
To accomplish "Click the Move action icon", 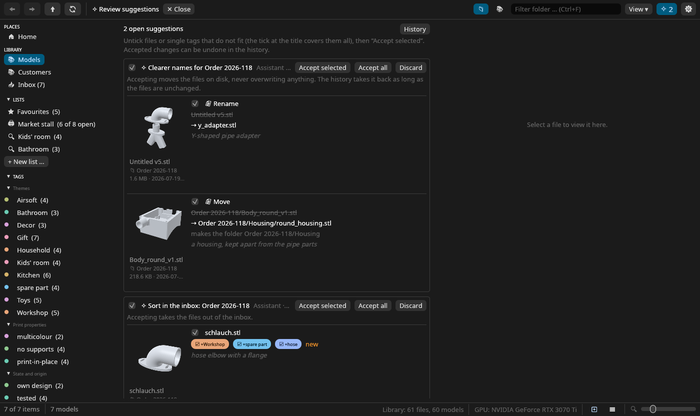I will pos(208,202).
